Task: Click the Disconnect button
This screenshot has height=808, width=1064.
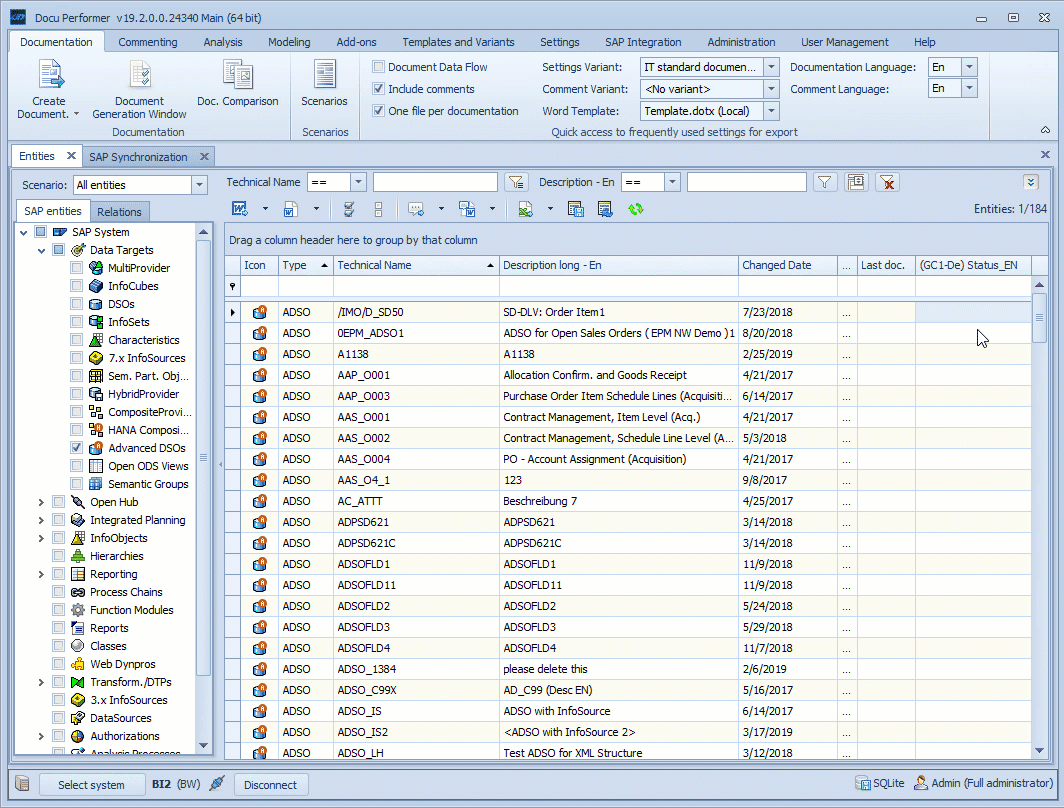Action: coord(271,784)
